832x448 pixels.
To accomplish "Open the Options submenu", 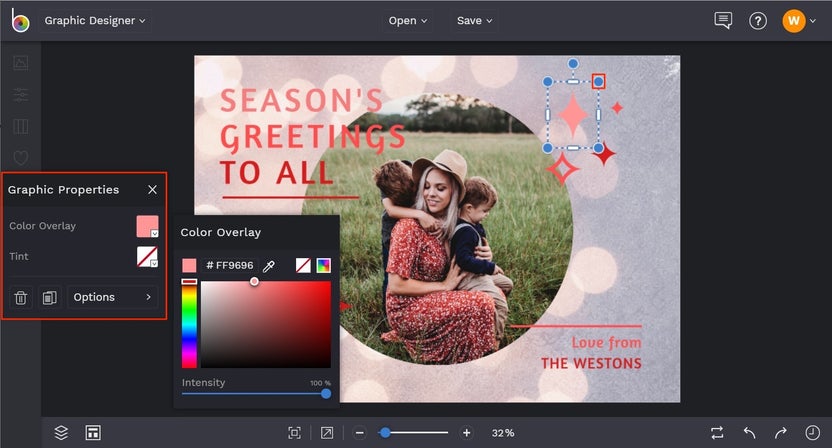I will pyautogui.click(x=112, y=297).
